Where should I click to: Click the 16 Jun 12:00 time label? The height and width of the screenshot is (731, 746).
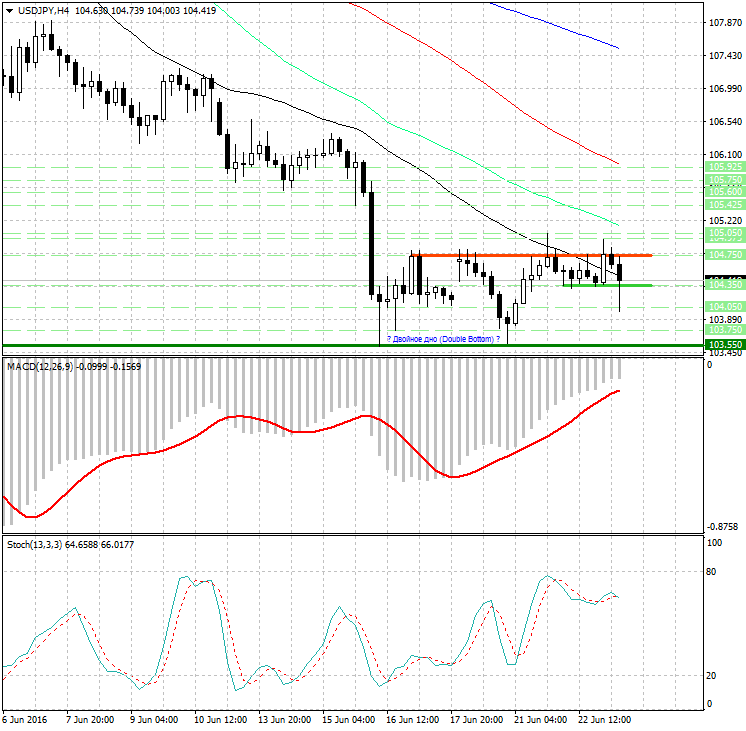(412, 719)
